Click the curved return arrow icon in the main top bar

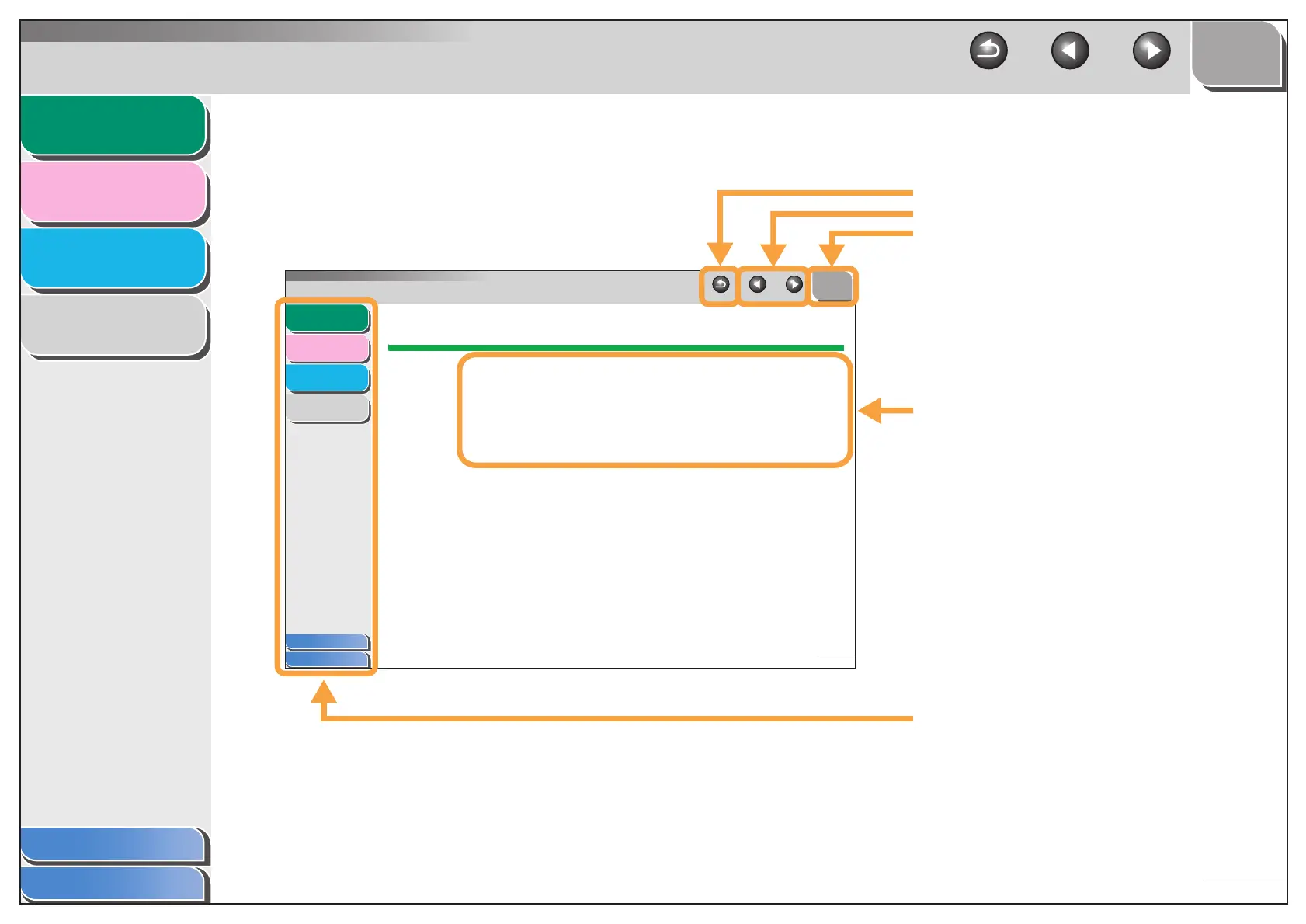pos(988,51)
